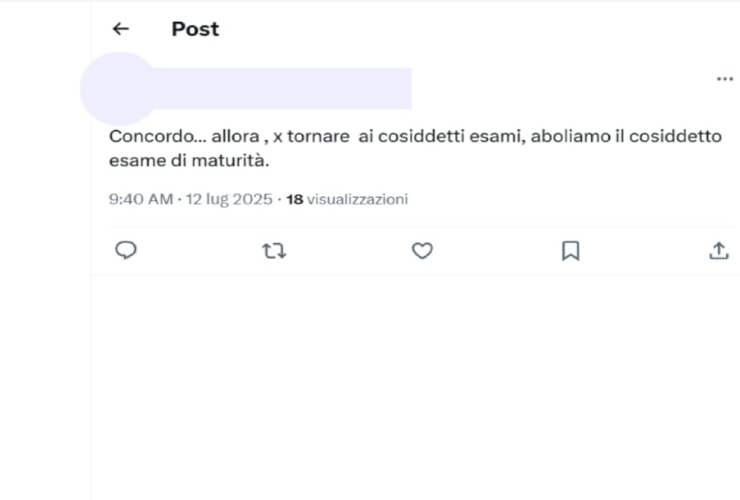The height and width of the screenshot is (500, 740).
Task: Go back using the left arrow
Action: [x=120, y=29]
